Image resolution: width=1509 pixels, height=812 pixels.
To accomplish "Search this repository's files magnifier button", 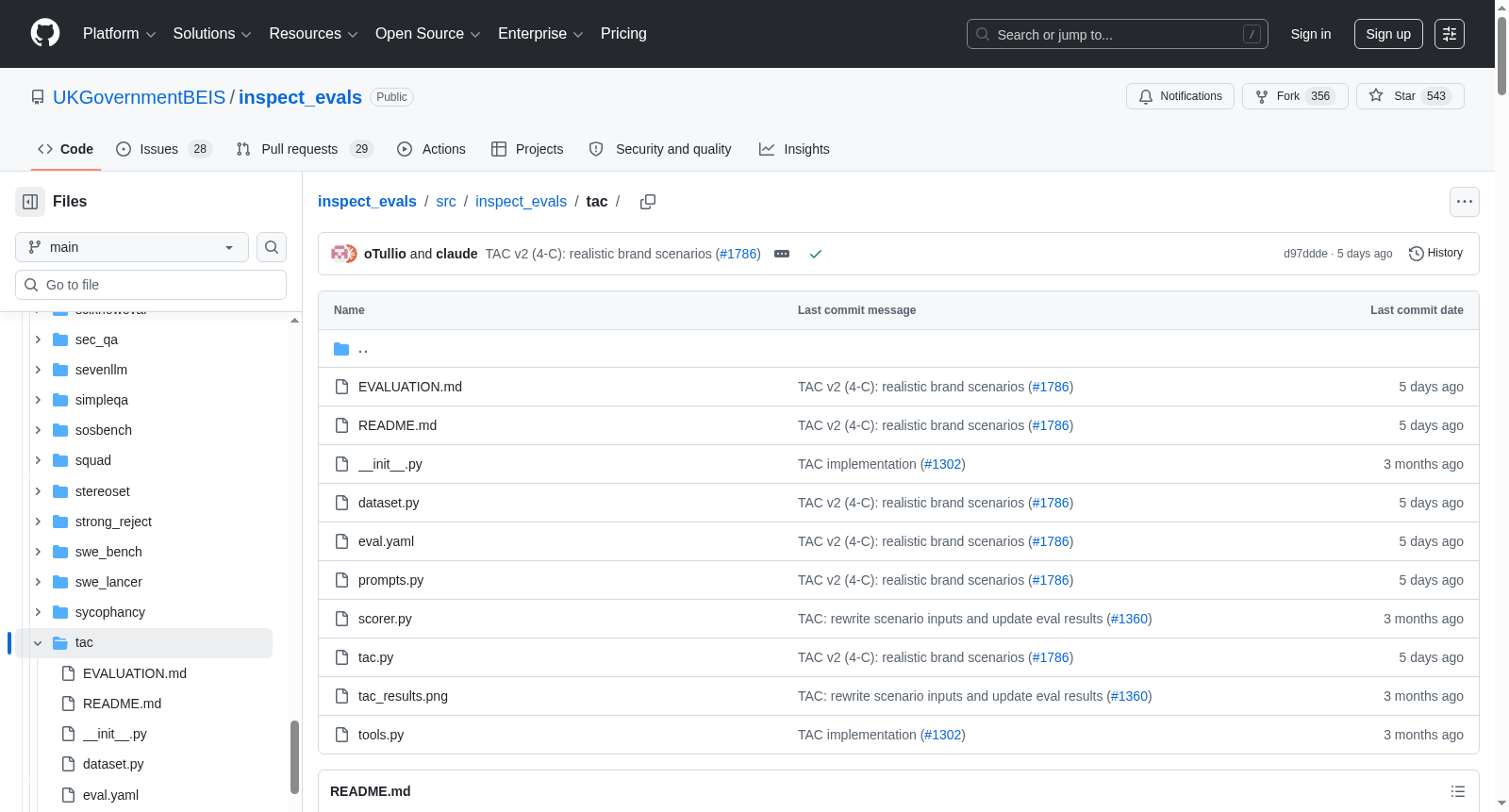I will [272, 247].
